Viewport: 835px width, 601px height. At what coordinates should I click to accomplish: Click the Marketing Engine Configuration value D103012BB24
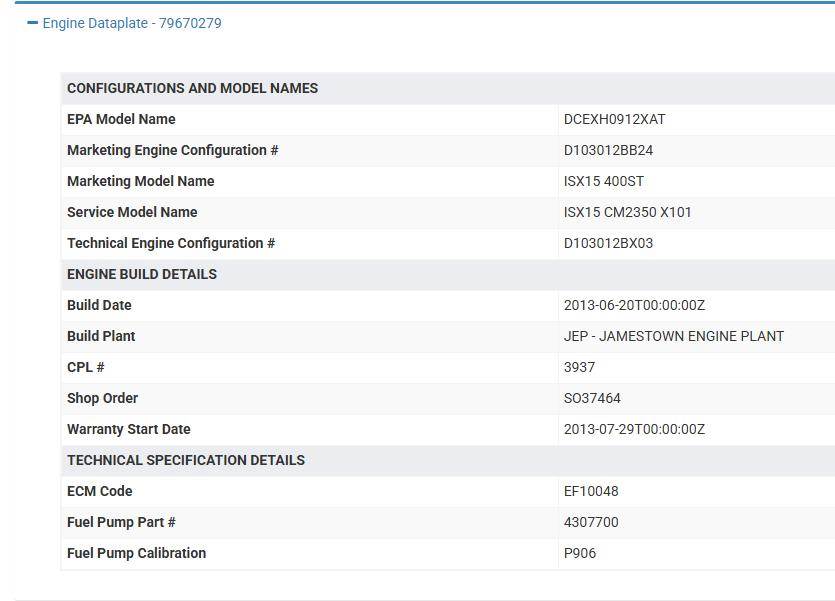click(608, 150)
